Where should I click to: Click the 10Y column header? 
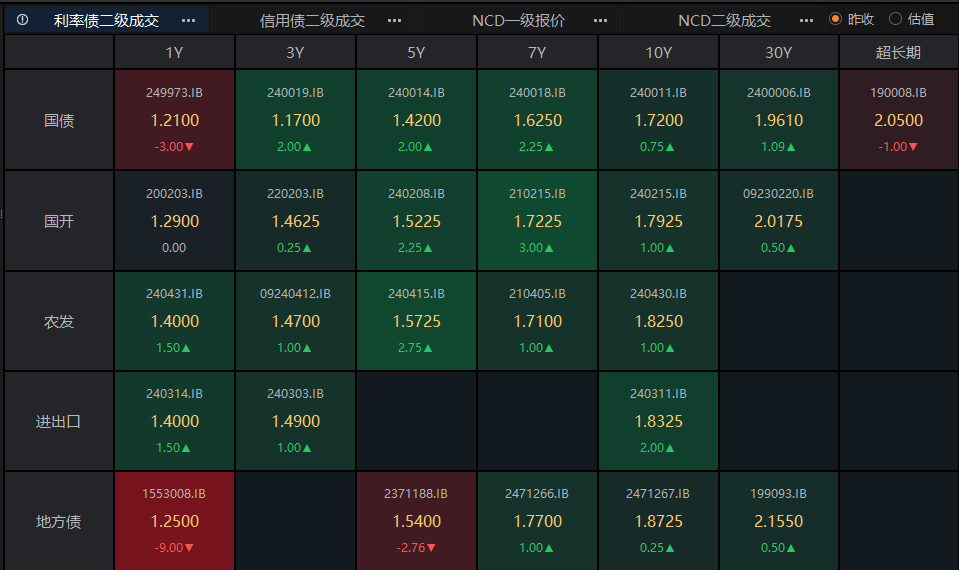pyautogui.click(x=658, y=53)
